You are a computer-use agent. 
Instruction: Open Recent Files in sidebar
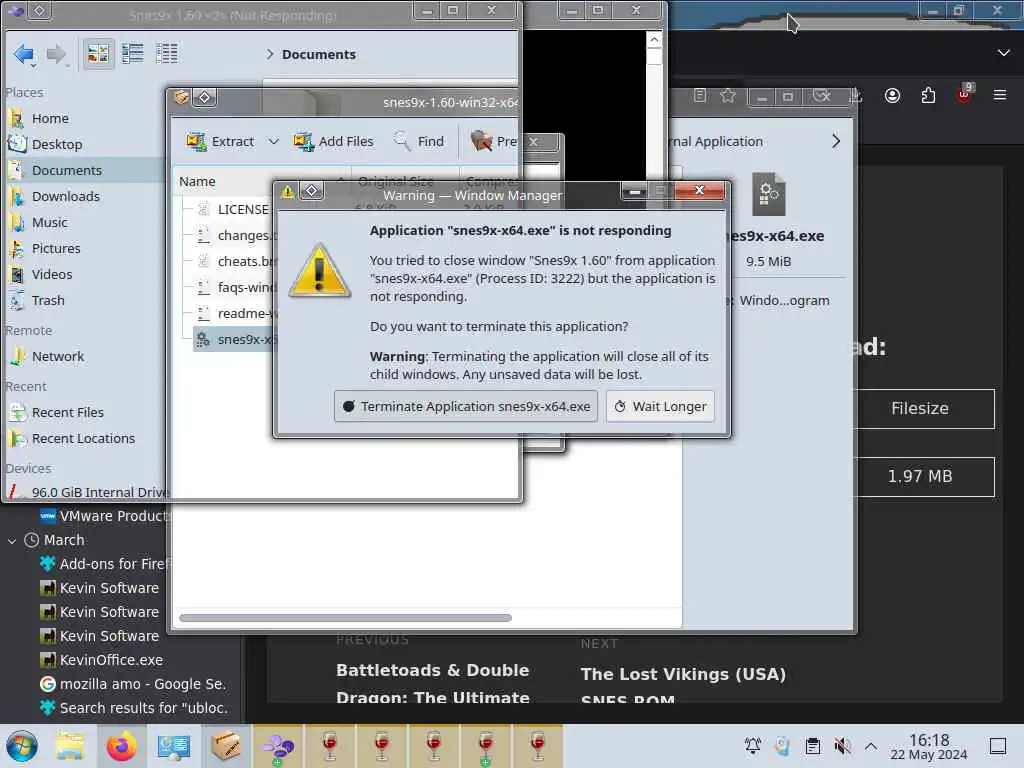point(67,413)
